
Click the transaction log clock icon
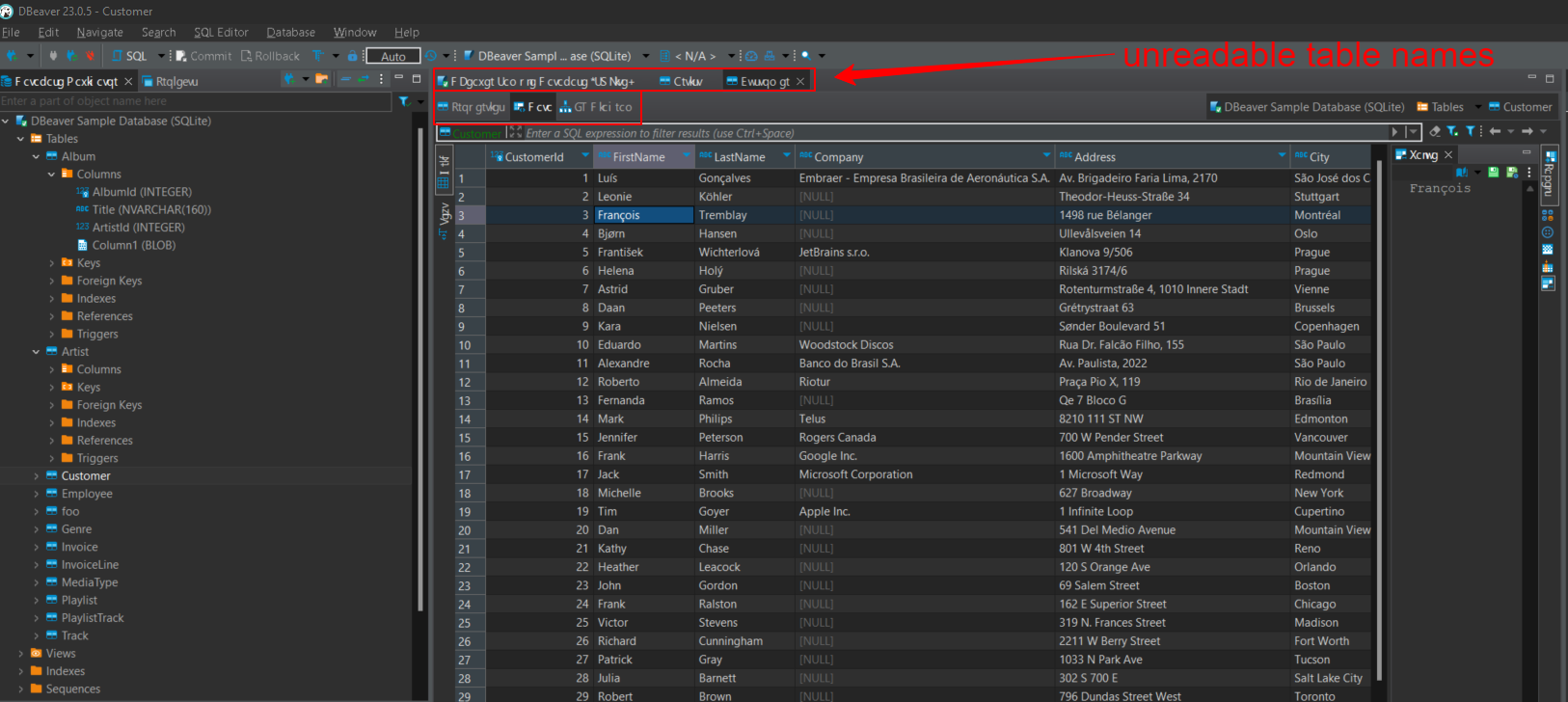[x=431, y=56]
